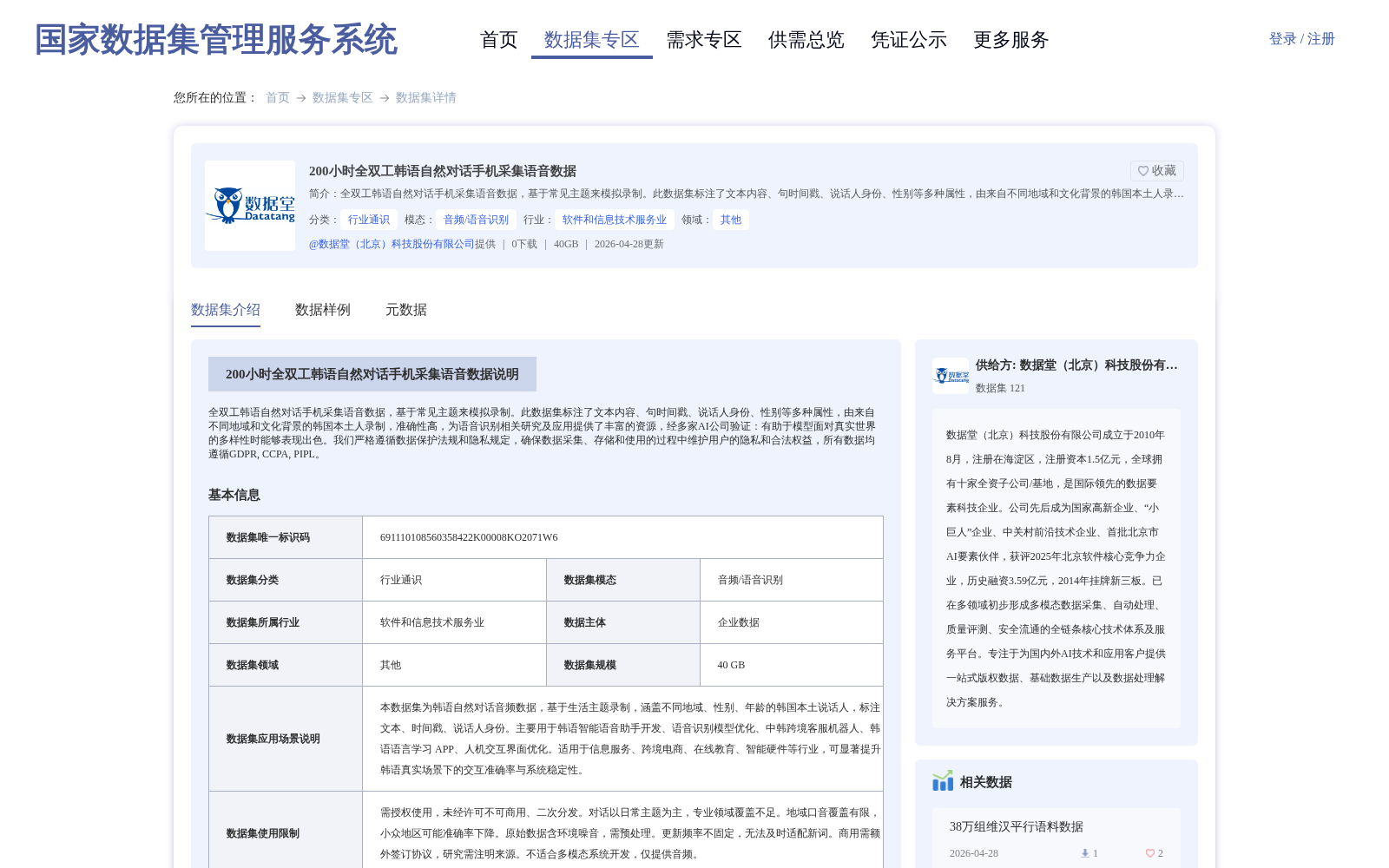Click the breadcrumb arrow before 数据集详情
Viewport: 1389px width, 868px height.
coord(385,98)
